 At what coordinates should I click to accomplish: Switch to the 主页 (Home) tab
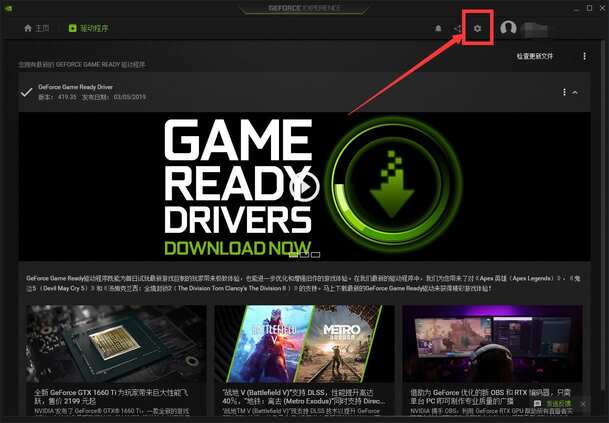pos(36,29)
